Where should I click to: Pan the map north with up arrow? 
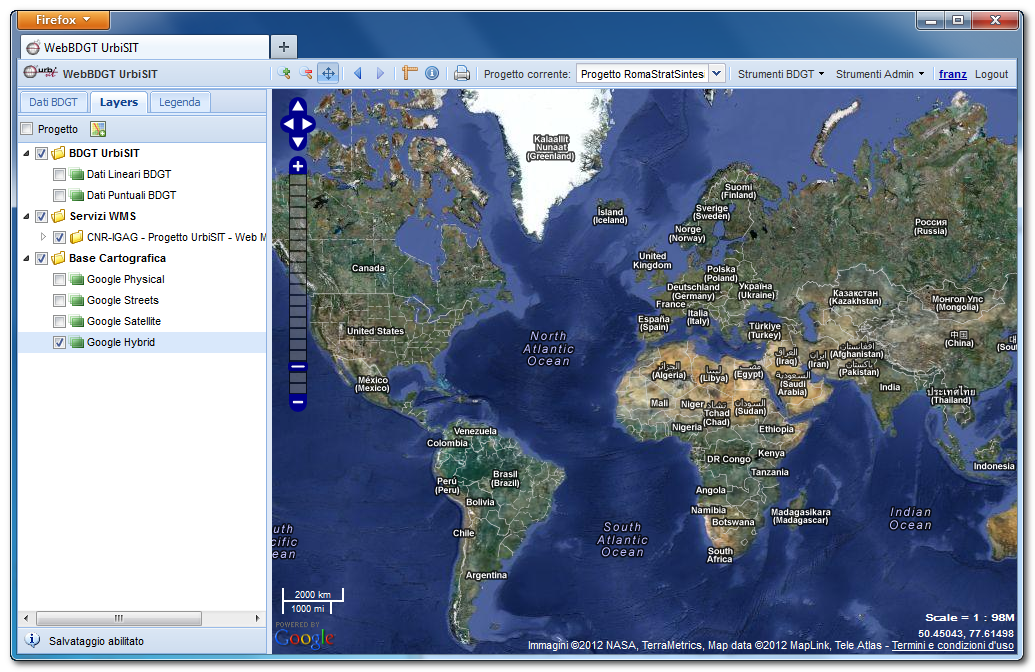coord(298,106)
